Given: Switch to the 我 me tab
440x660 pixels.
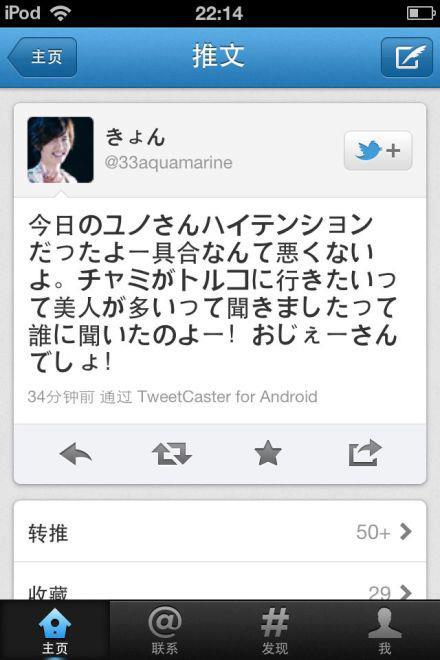Looking at the screenshot, I should [x=385, y=631].
